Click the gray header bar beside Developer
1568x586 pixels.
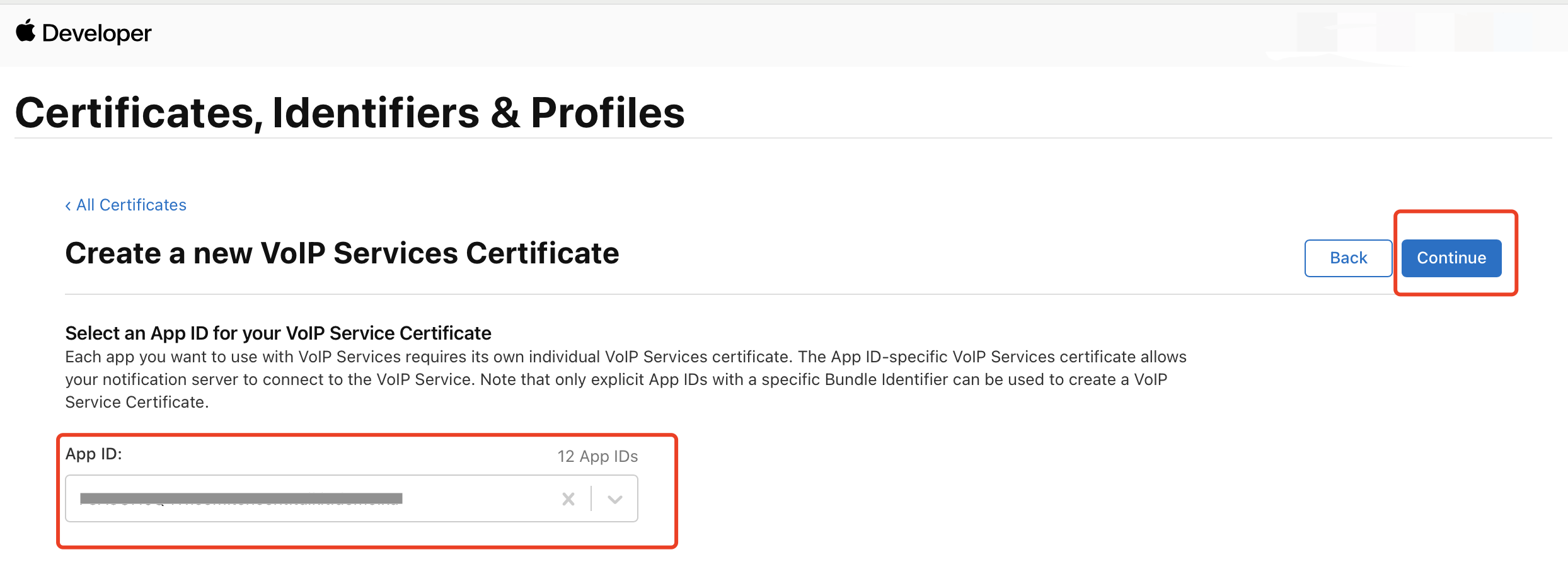coord(693,35)
